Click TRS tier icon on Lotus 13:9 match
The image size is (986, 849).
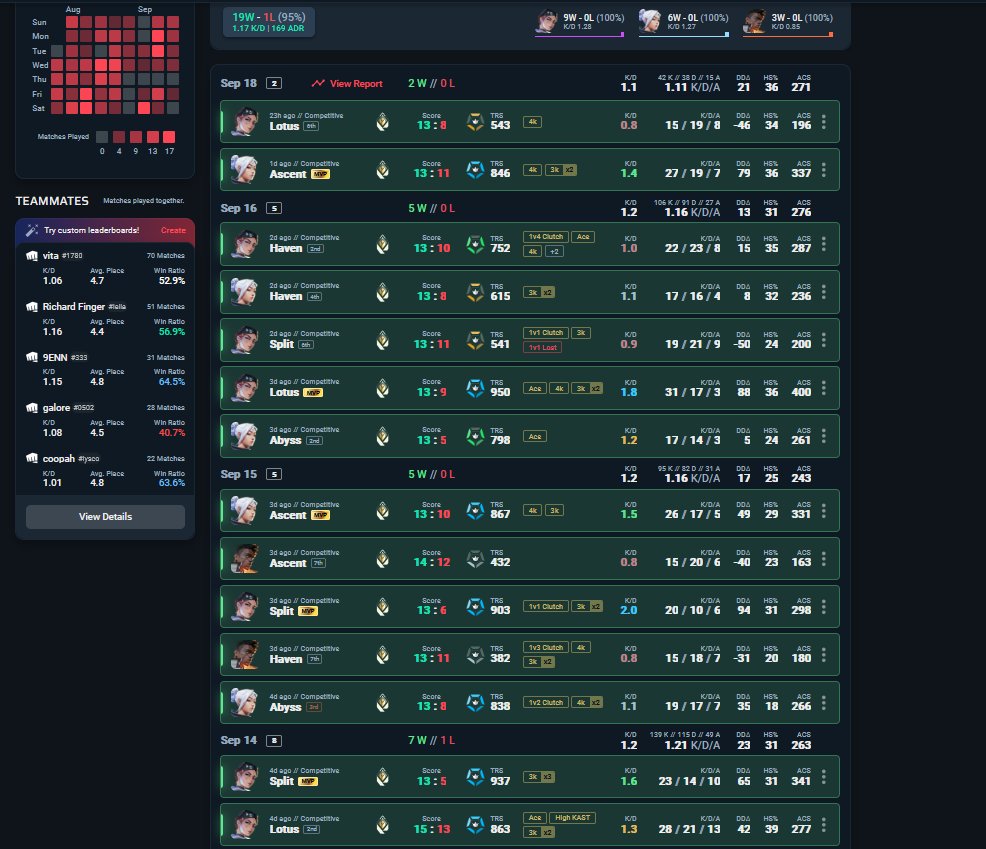click(475, 388)
